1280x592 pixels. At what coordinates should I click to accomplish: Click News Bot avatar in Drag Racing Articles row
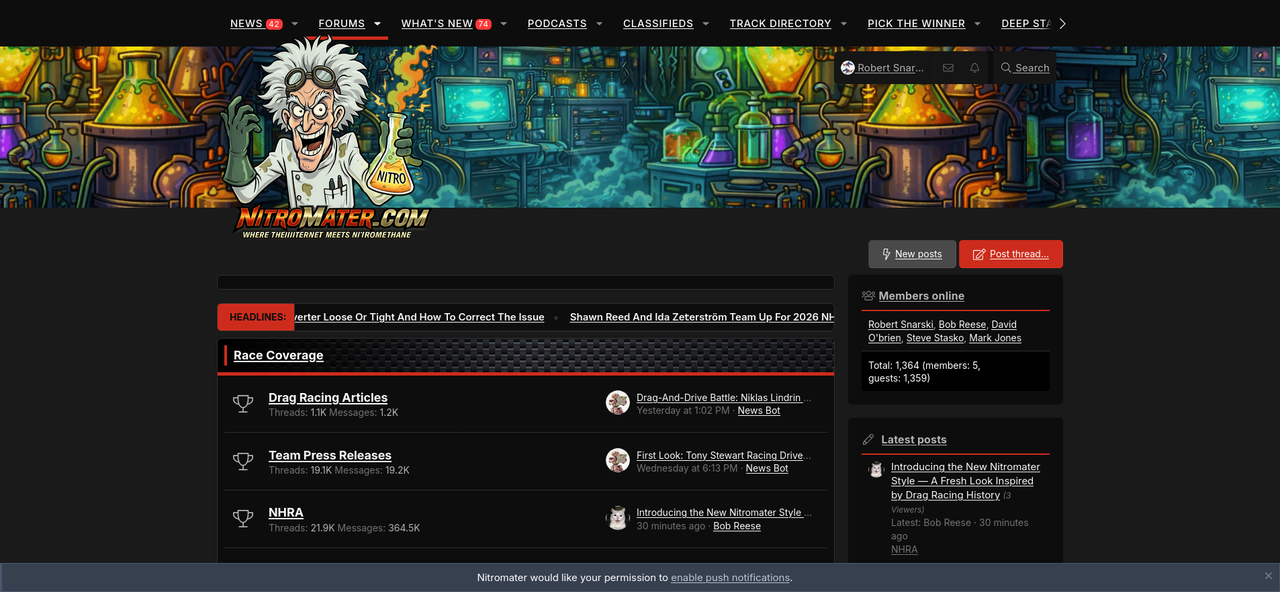pyautogui.click(x=618, y=402)
